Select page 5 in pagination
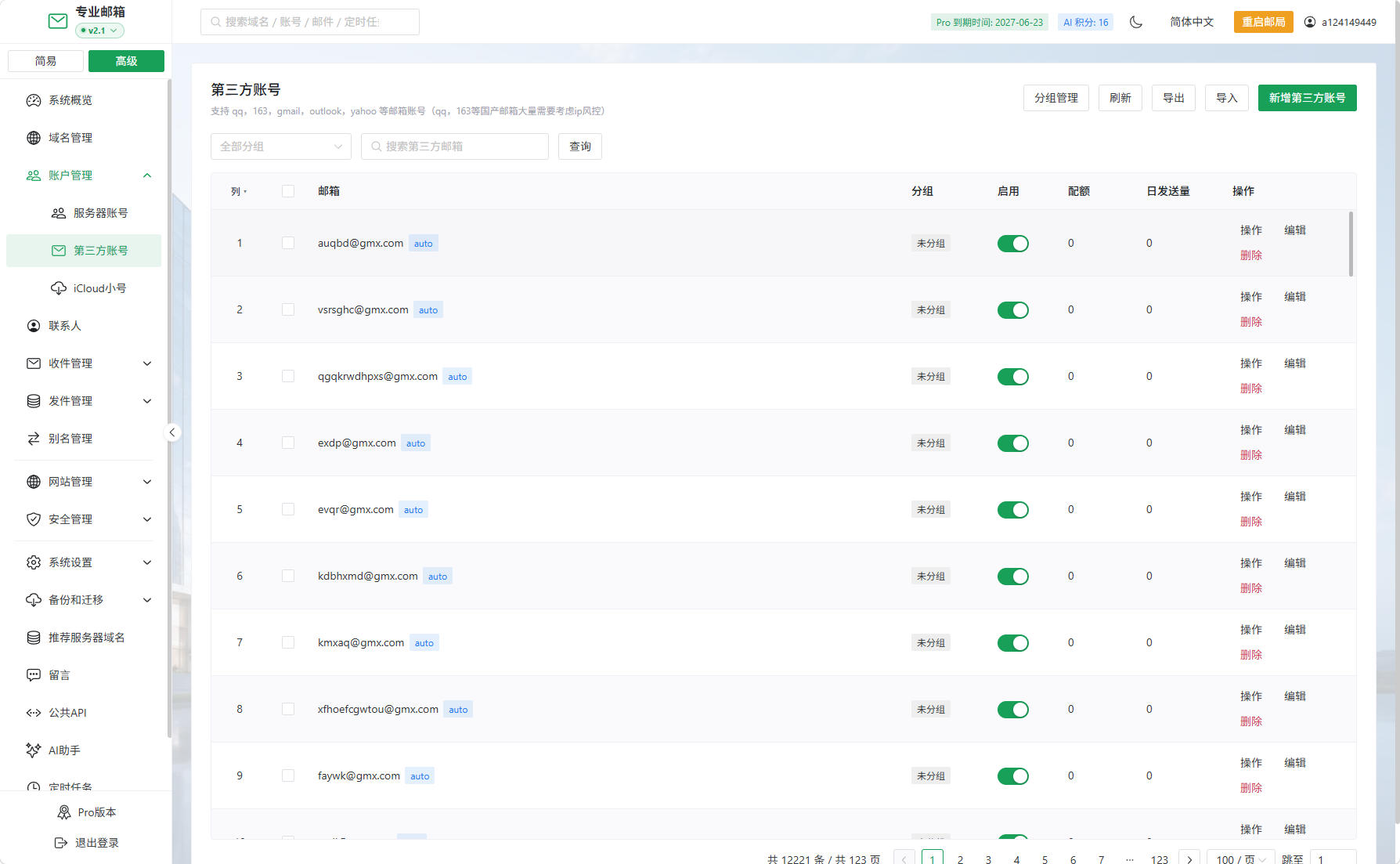Viewport: 1400px width, 864px height. (1045, 859)
